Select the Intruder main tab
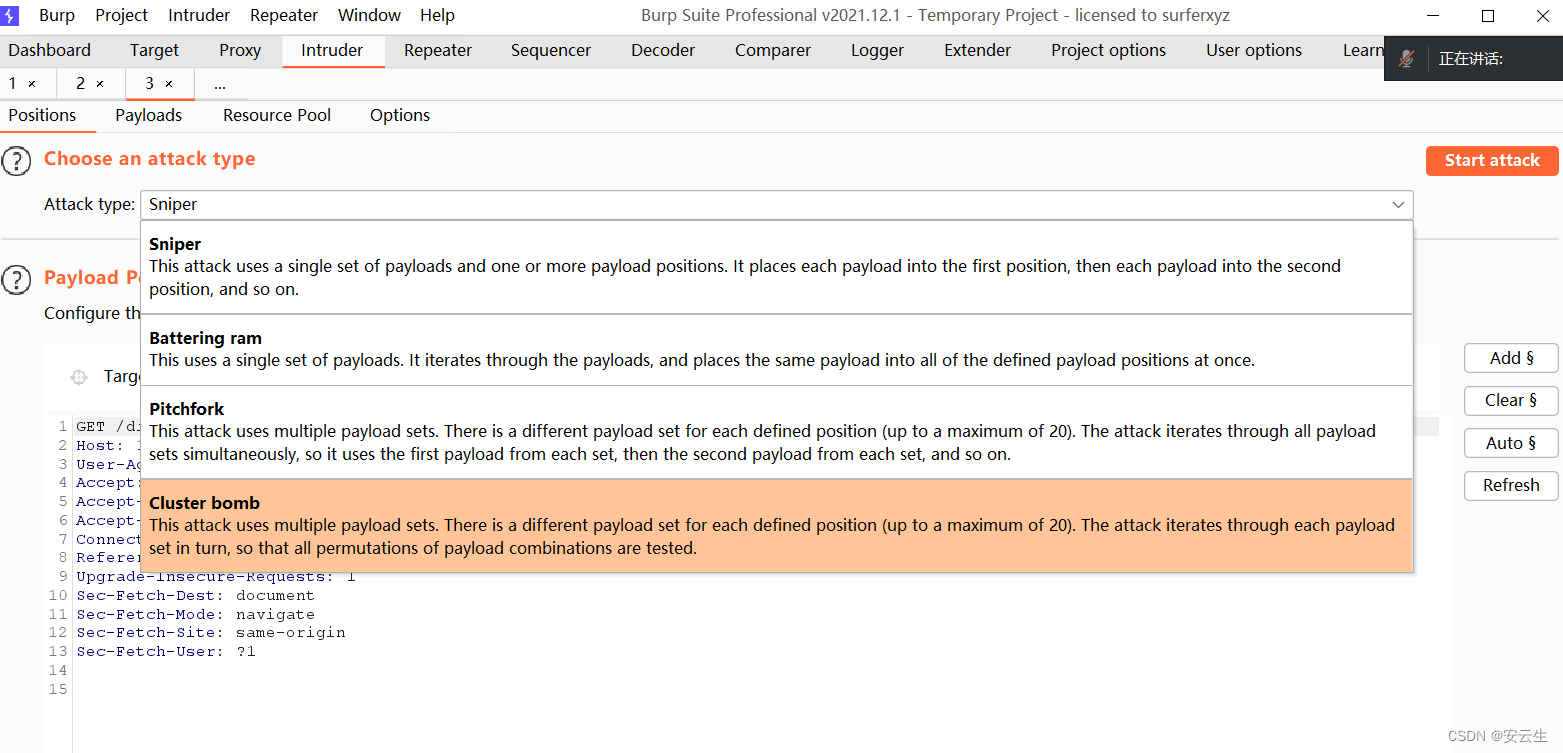 pyautogui.click(x=332, y=50)
